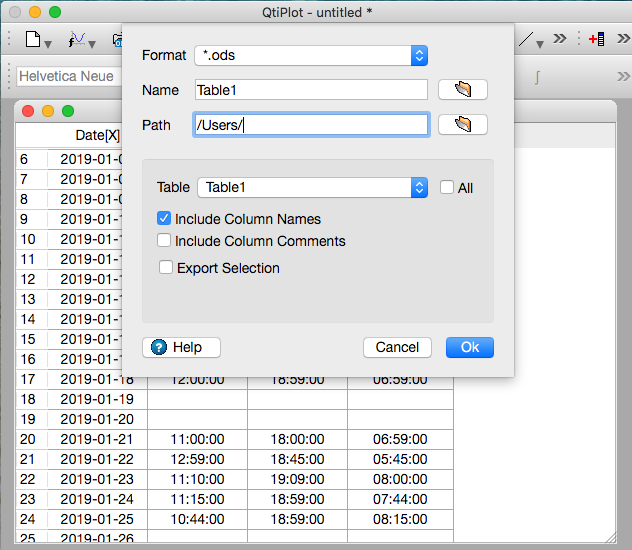Click the browse icon beside Name field
The width and height of the screenshot is (632, 550).
coord(462,90)
